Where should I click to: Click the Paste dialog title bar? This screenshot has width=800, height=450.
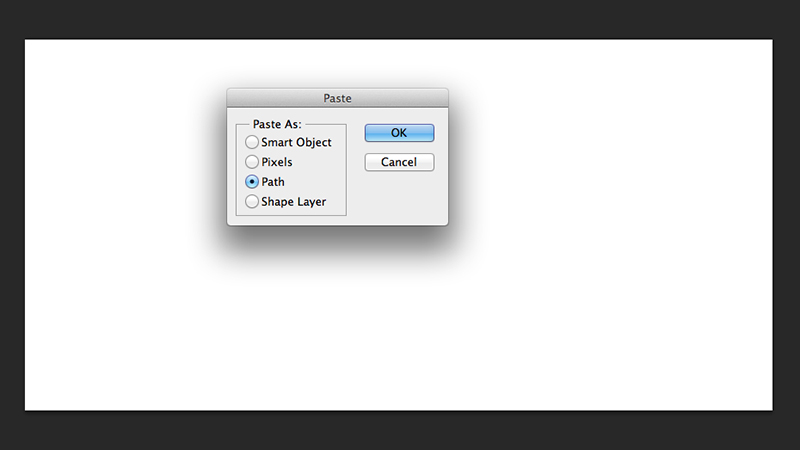click(337, 98)
